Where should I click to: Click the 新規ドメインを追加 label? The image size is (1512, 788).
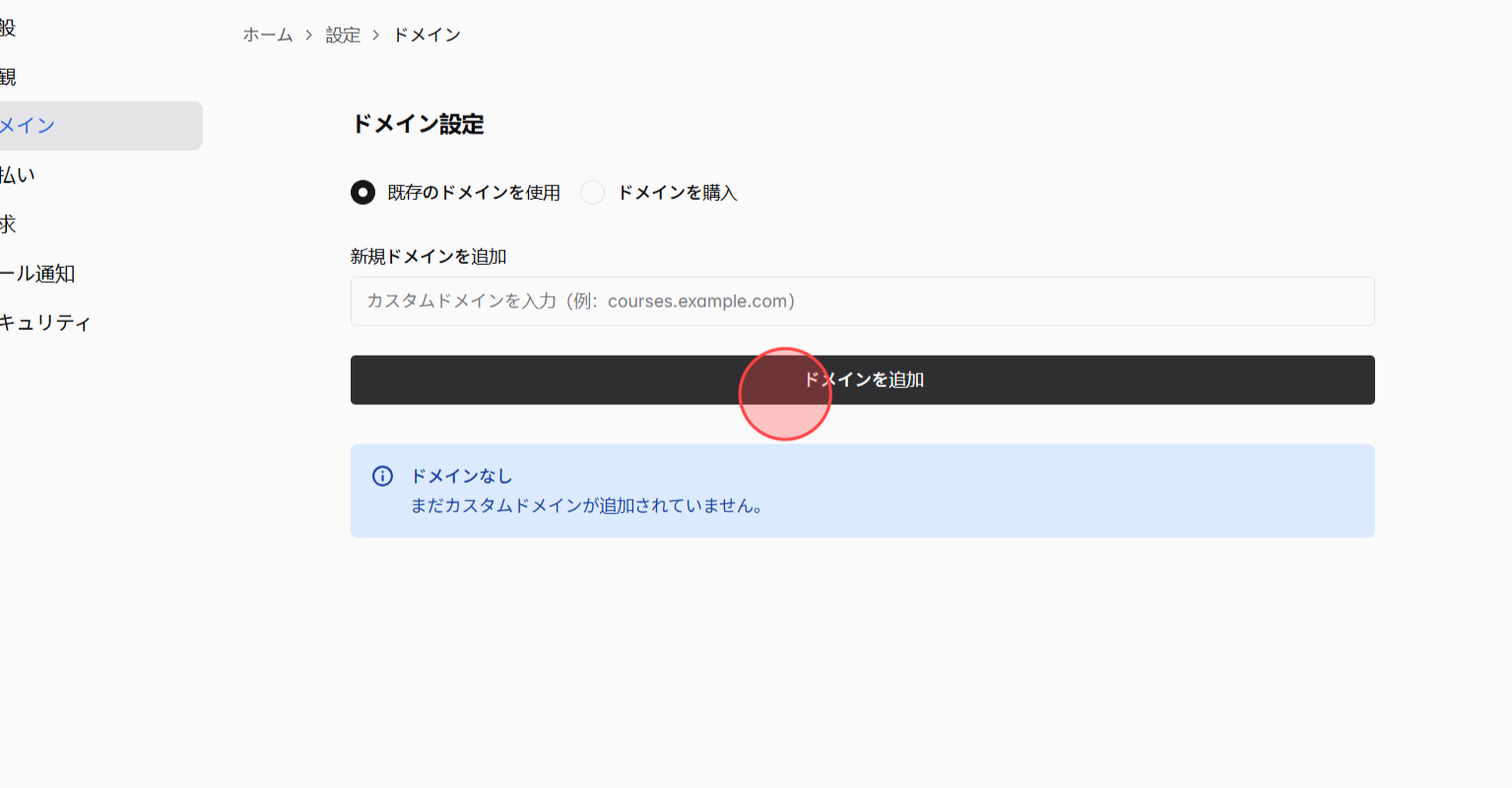pyautogui.click(x=427, y=256)
